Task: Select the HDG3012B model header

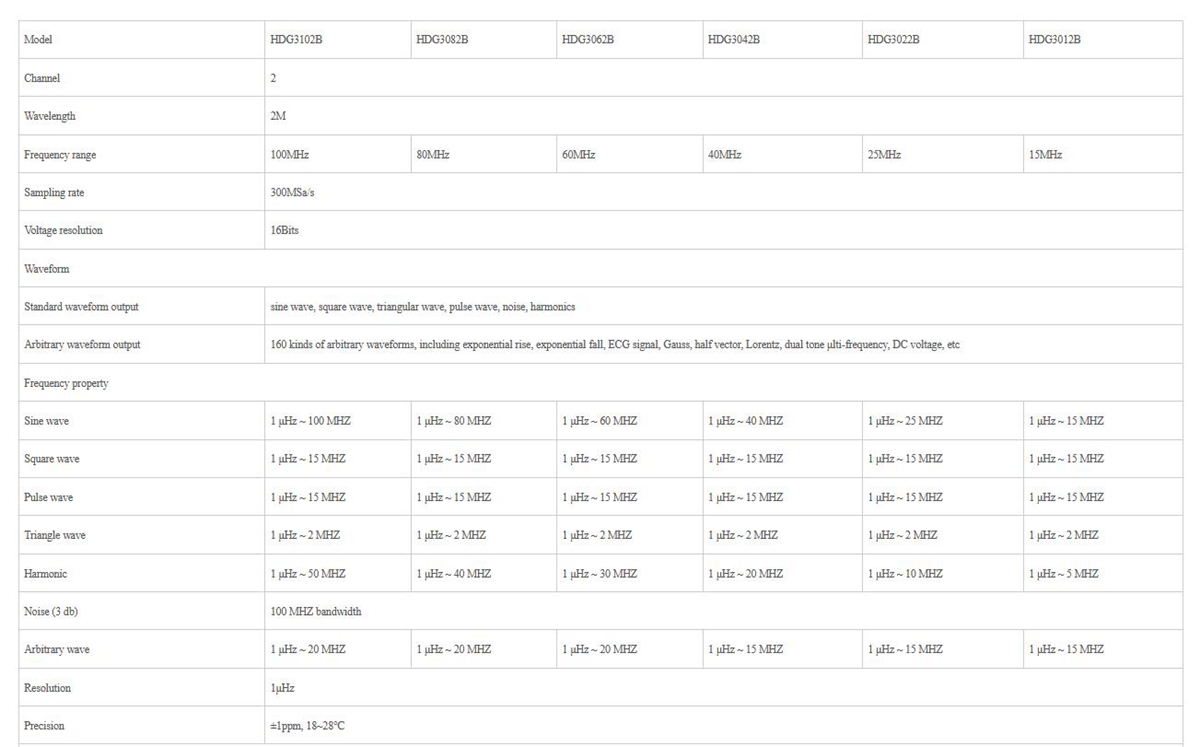Action: point(1055,40)
